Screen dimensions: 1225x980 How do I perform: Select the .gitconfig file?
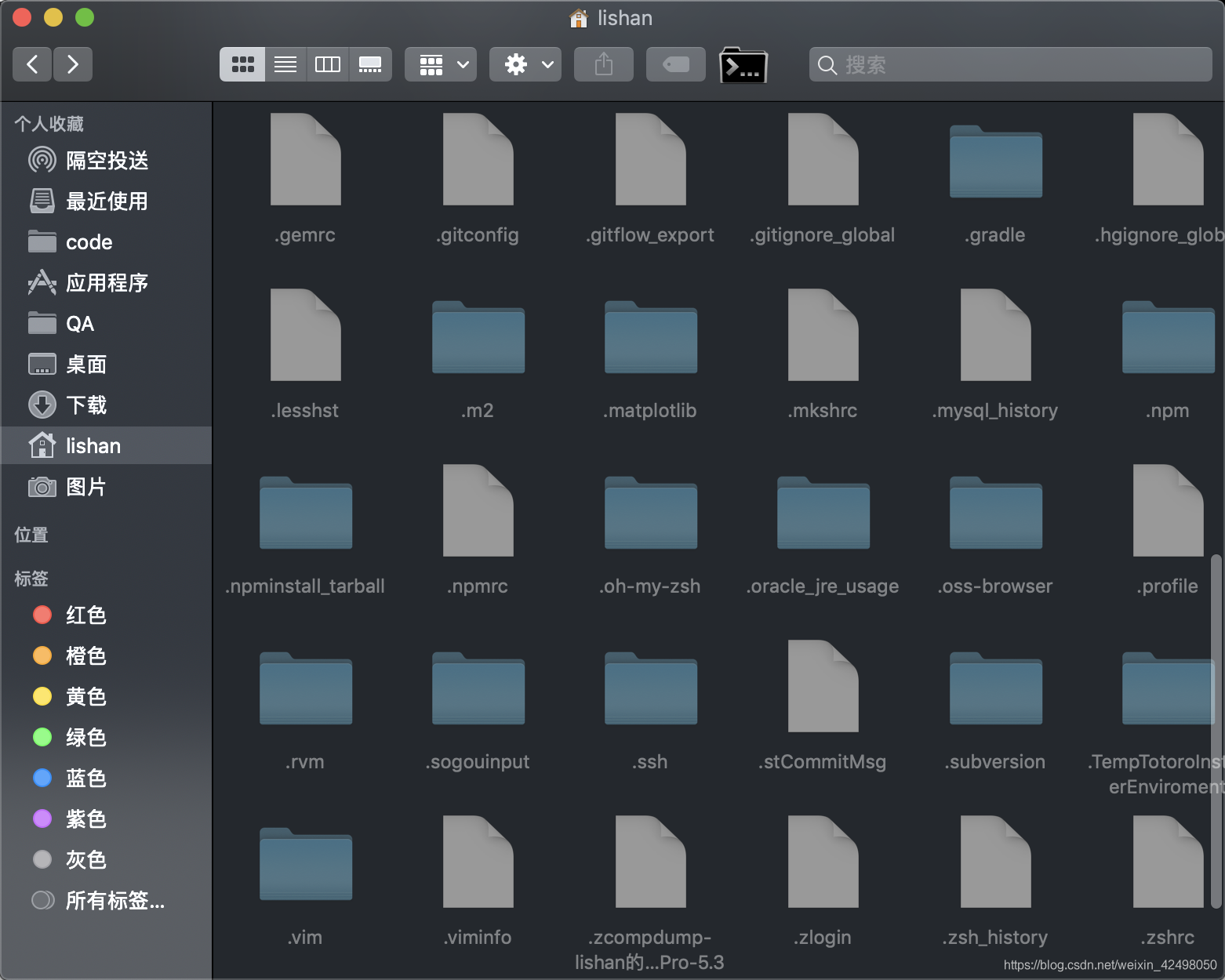coord(478,159)
